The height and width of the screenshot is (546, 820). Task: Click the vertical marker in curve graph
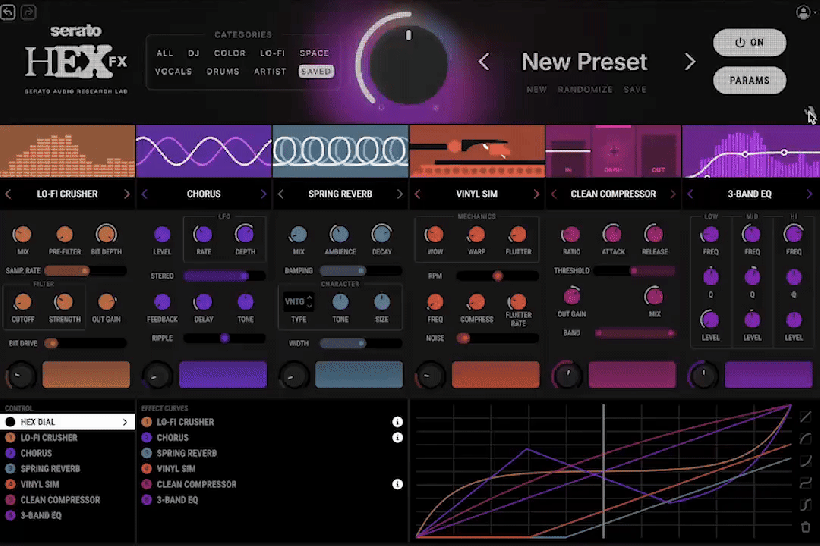[x=603, y=471]
